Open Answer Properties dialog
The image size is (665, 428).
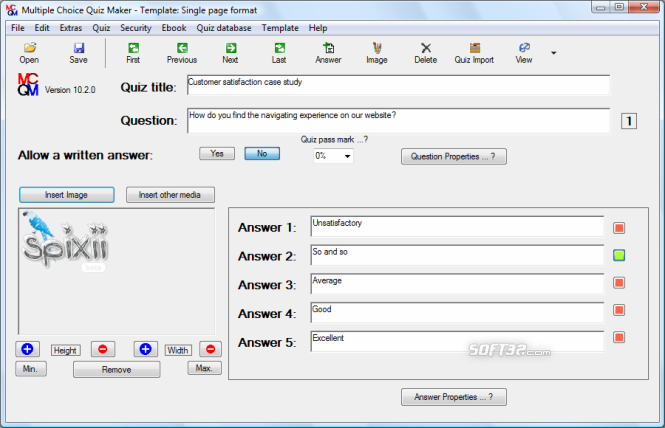[454, 397]
